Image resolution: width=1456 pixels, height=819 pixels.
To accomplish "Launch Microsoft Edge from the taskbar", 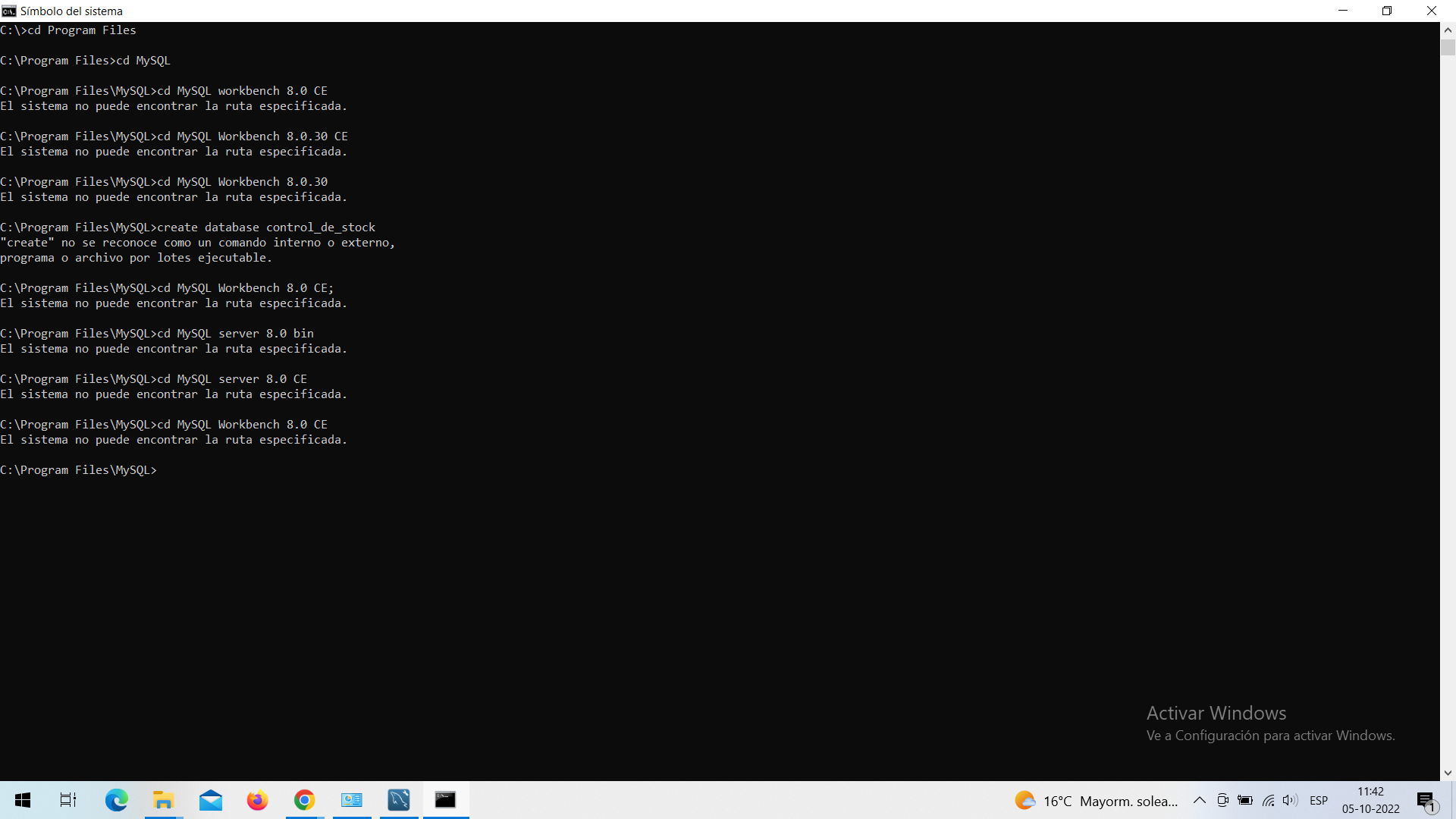I will (116, 800).
